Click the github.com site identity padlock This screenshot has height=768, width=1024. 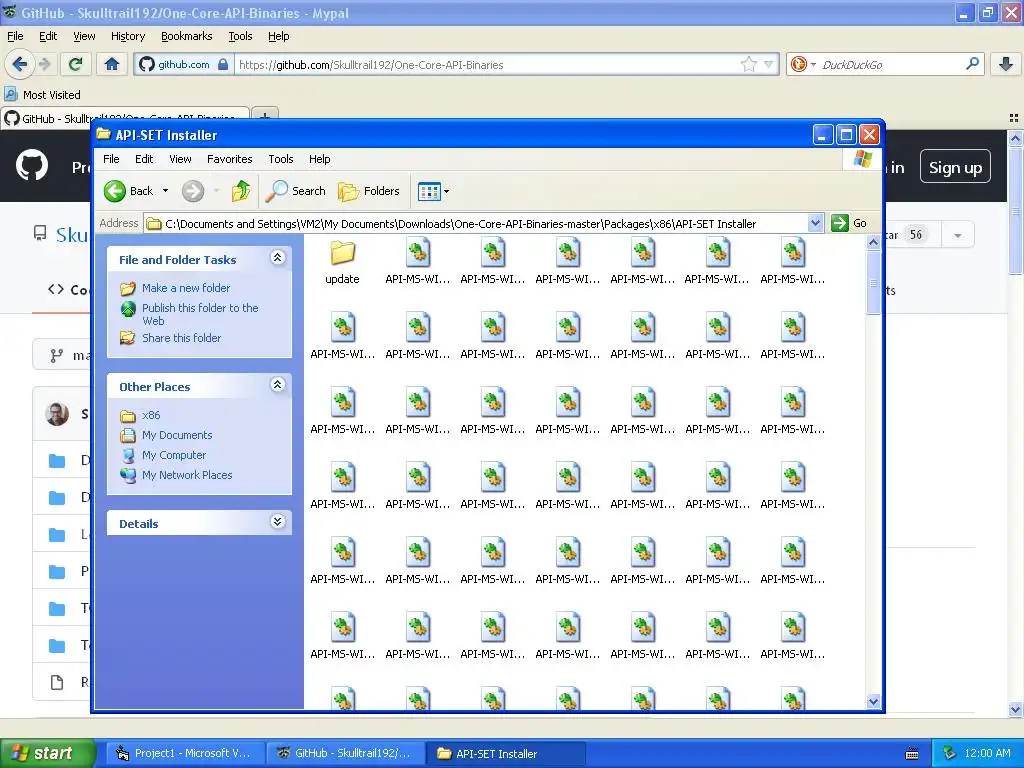[223, 64]
